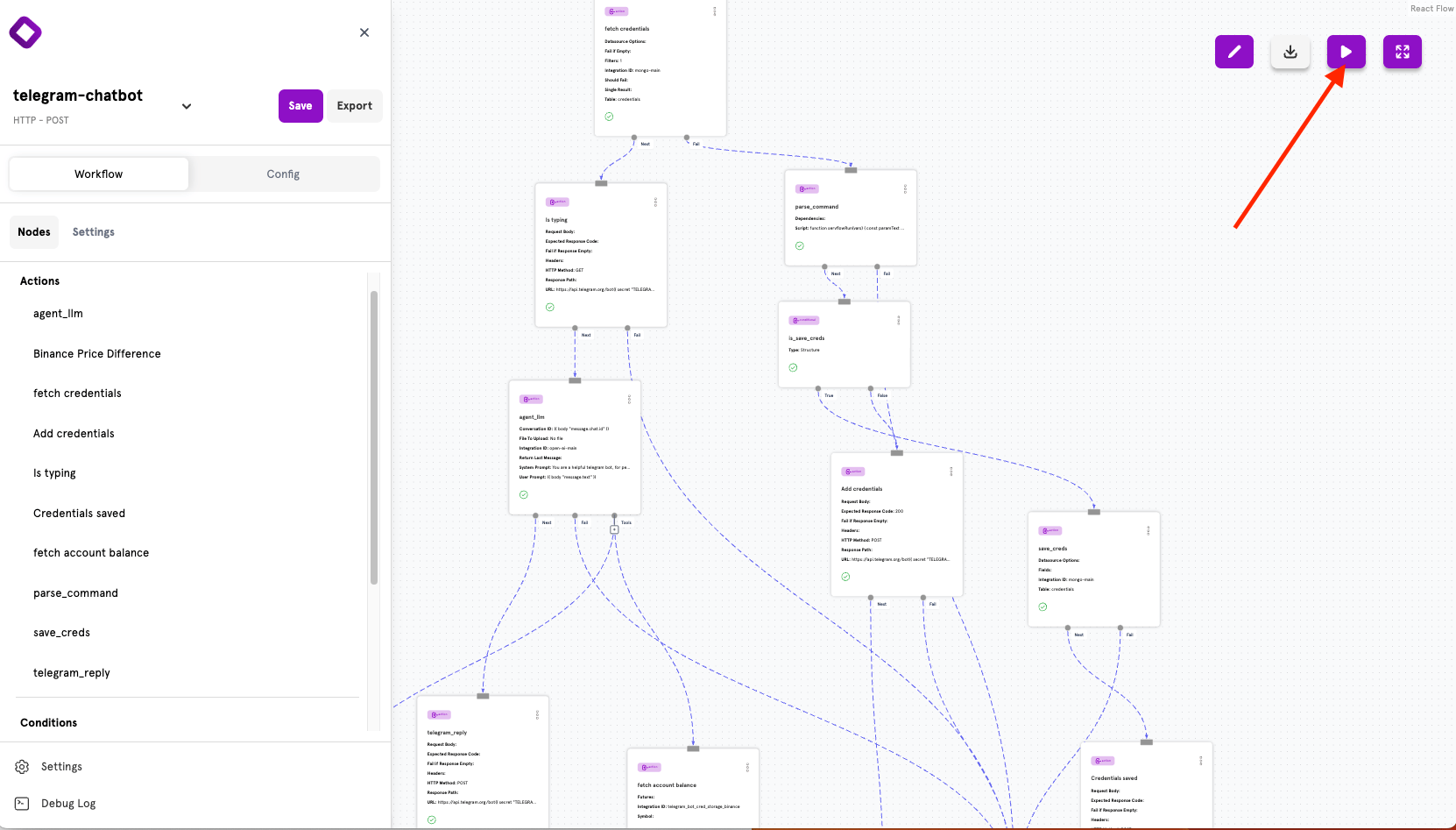Save the workflow
This screenshot has width=1456, height=830.
300,106
